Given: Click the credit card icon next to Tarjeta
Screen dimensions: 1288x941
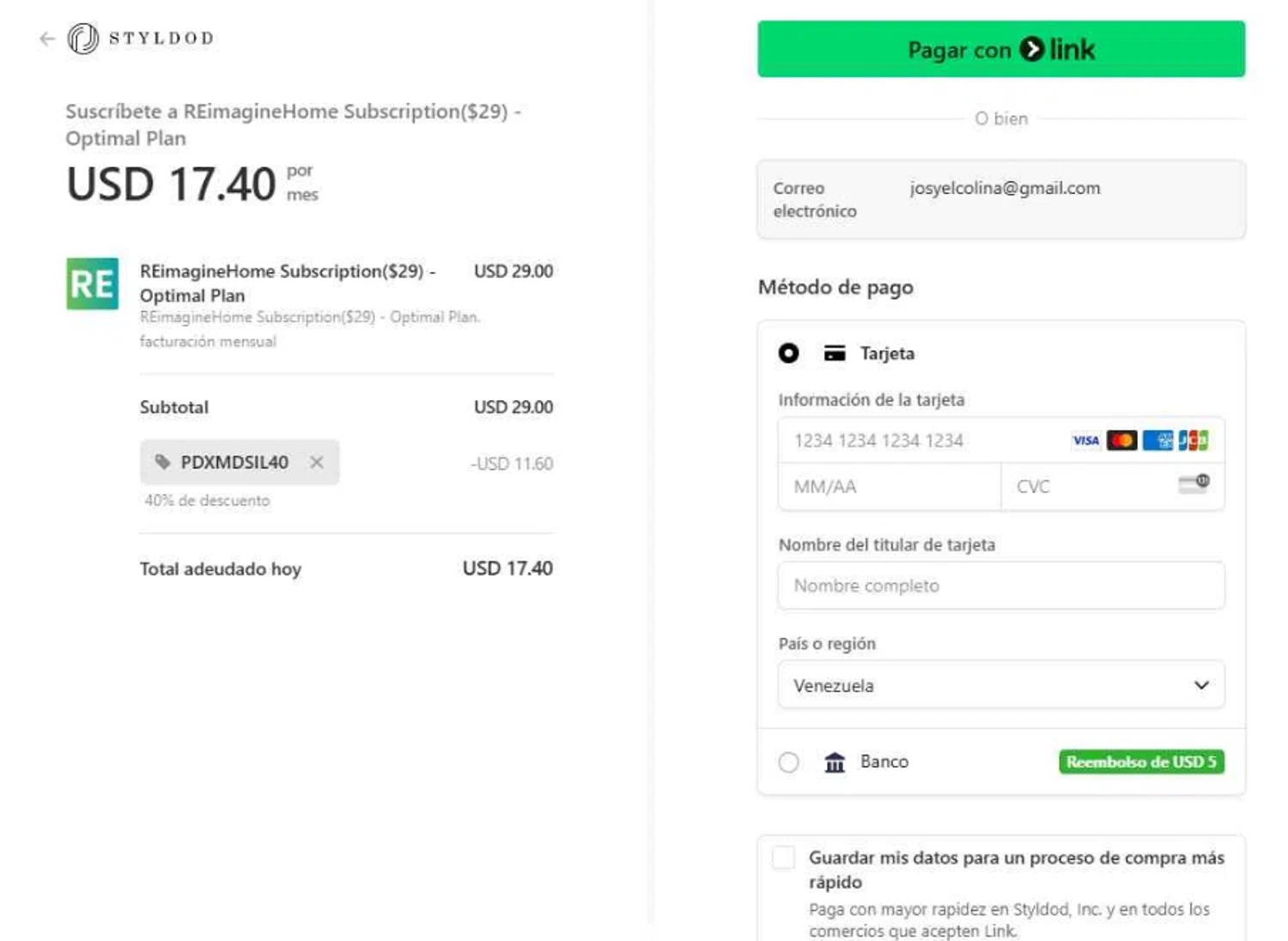Looking at the screenshot, I should point(835,353).
